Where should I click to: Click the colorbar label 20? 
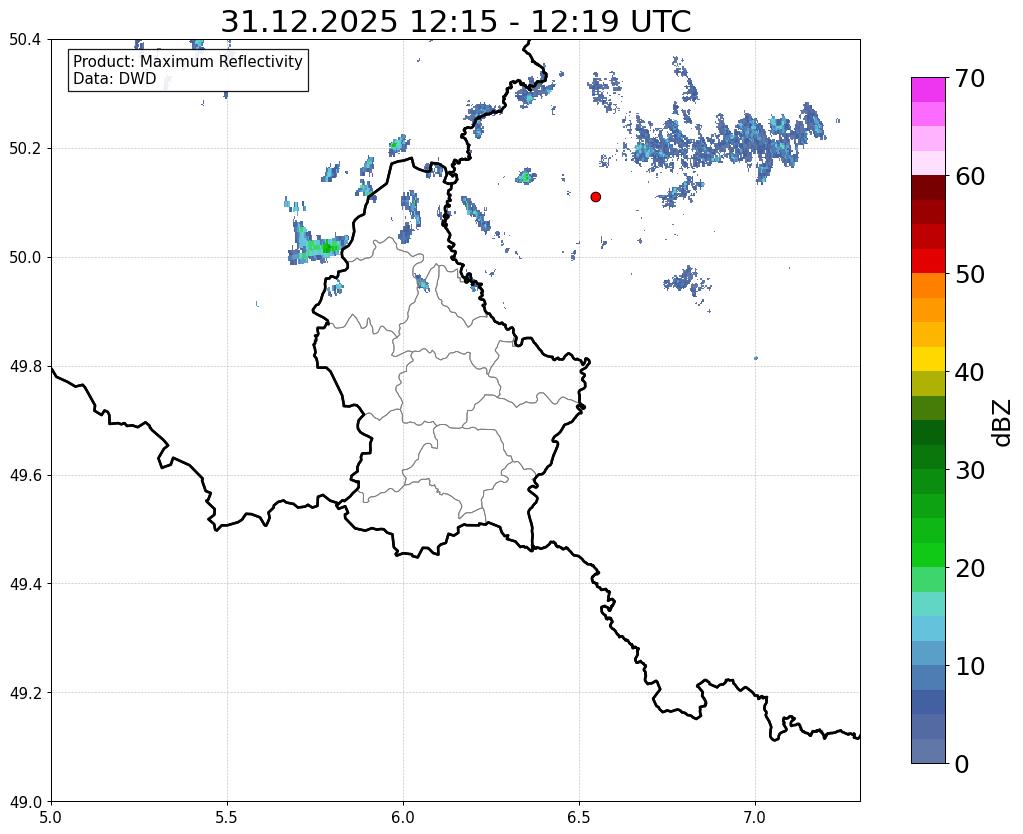[970, 568]
